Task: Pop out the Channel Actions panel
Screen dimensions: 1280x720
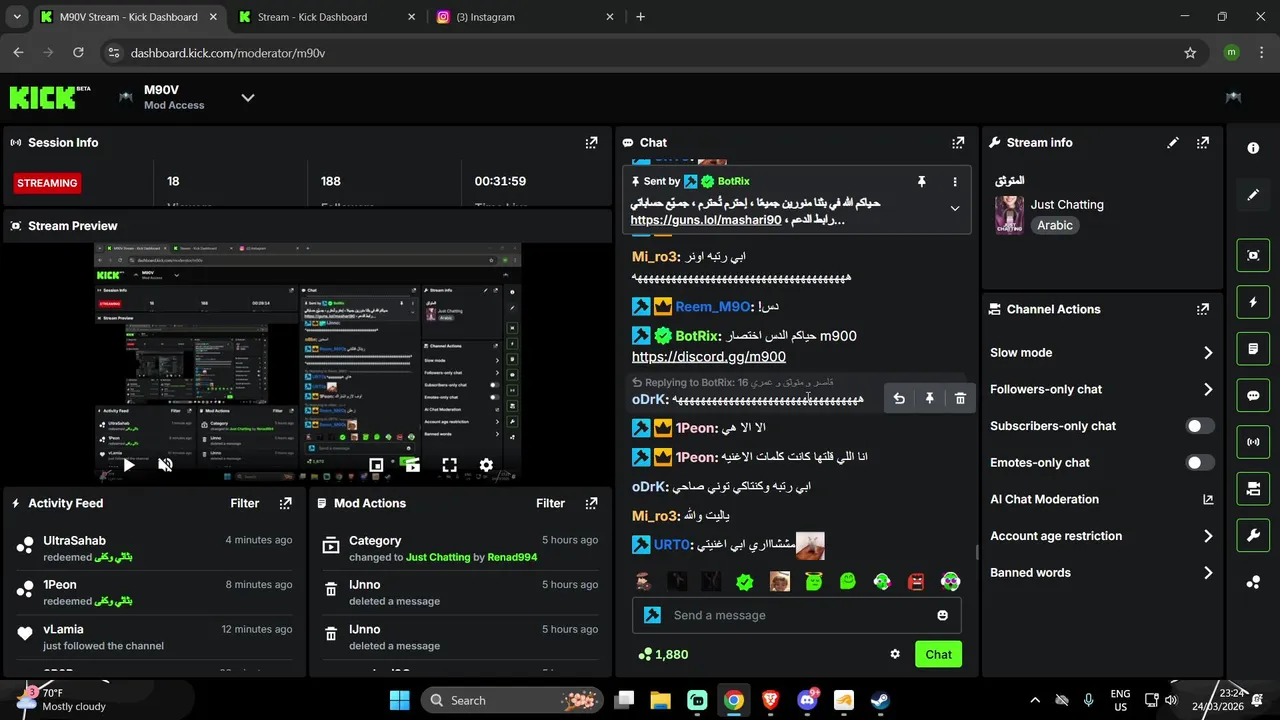Action: pos(1203,309)
